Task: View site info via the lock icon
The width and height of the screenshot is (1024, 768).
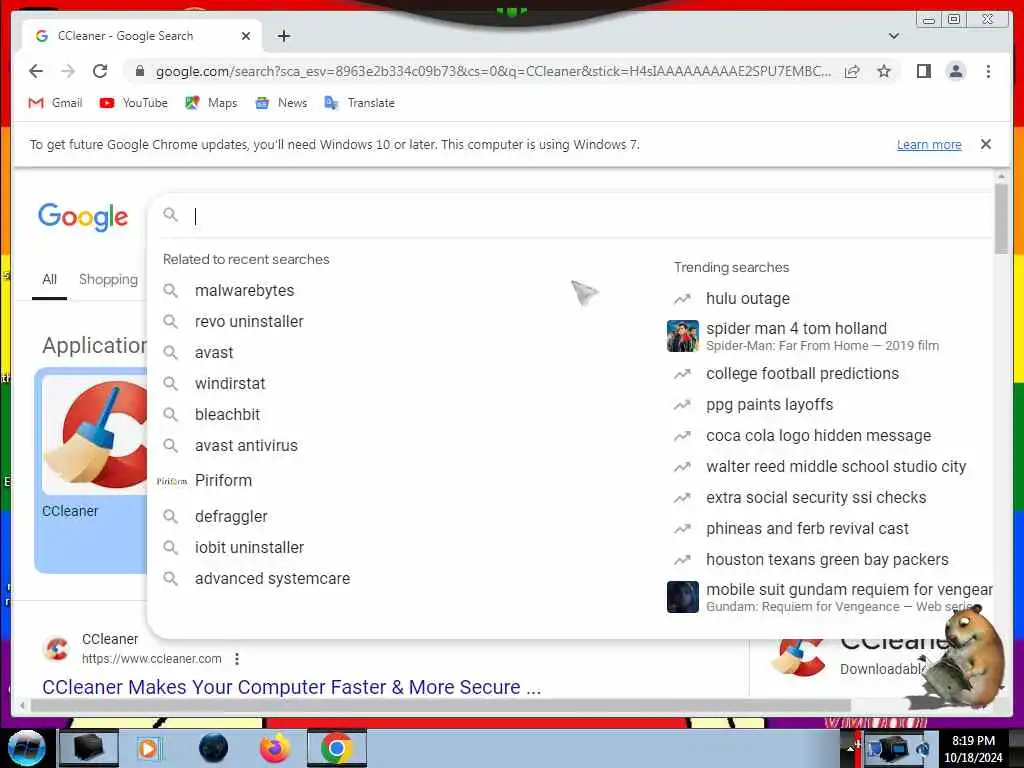Action: pos(139,71)
